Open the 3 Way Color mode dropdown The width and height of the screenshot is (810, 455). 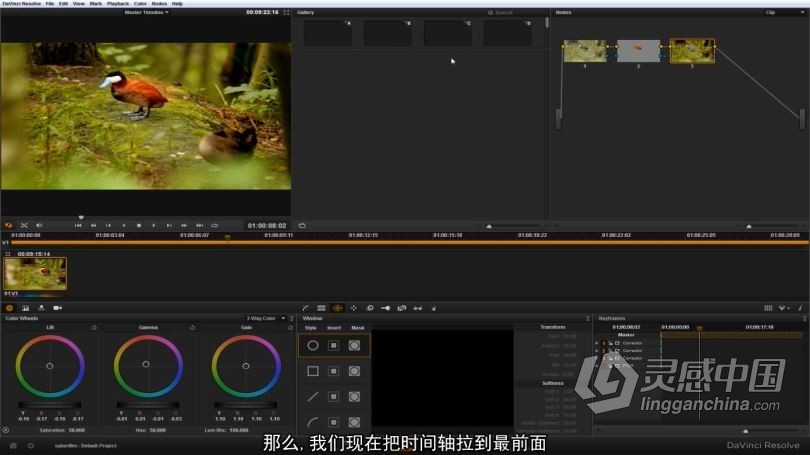(x=266, y=318)
